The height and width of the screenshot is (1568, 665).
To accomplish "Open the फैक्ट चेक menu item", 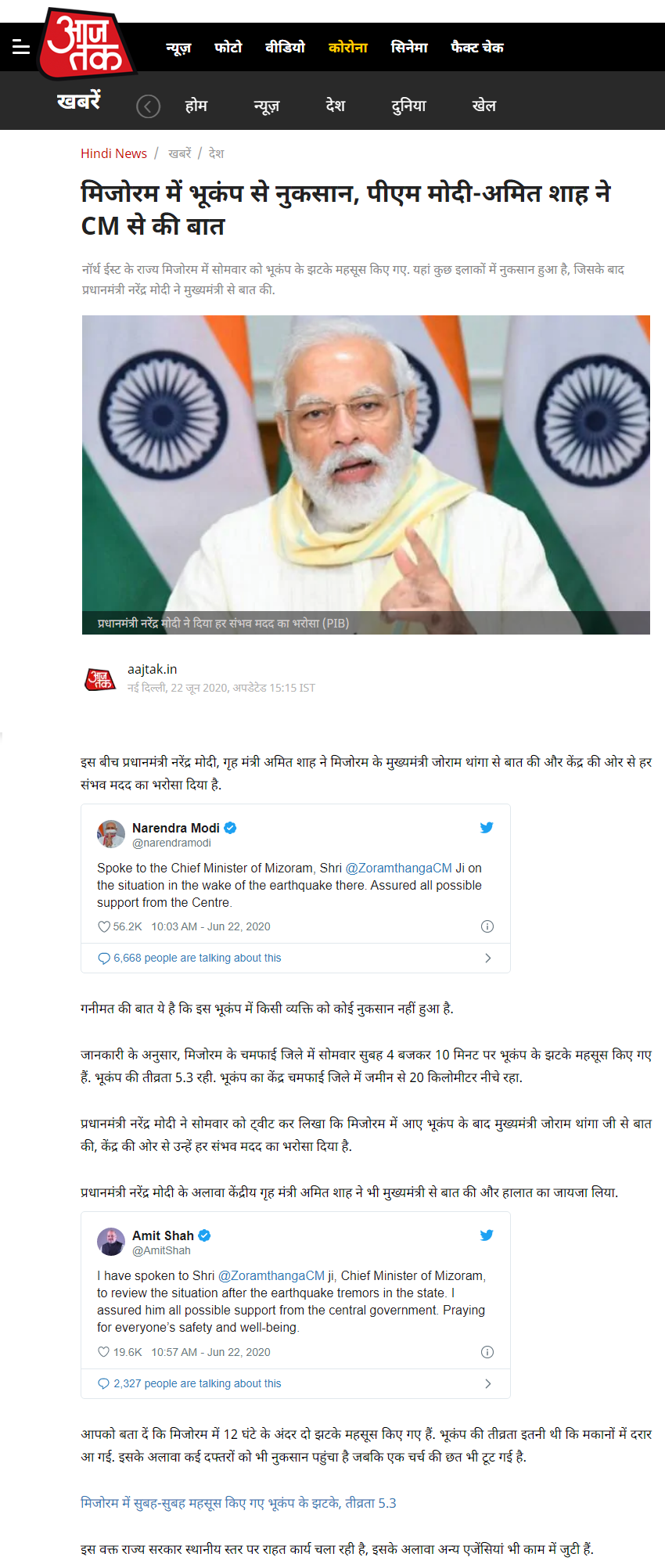I will 477,48.
